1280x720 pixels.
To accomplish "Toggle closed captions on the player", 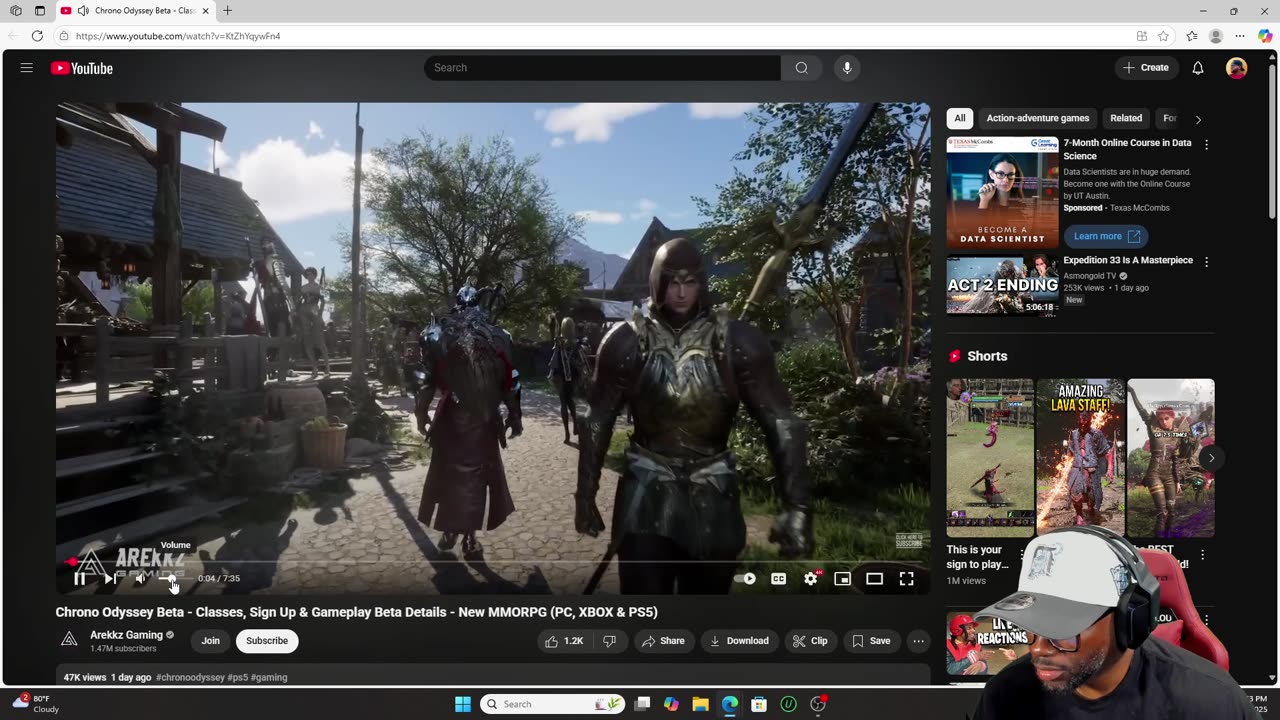I will 778,578.
